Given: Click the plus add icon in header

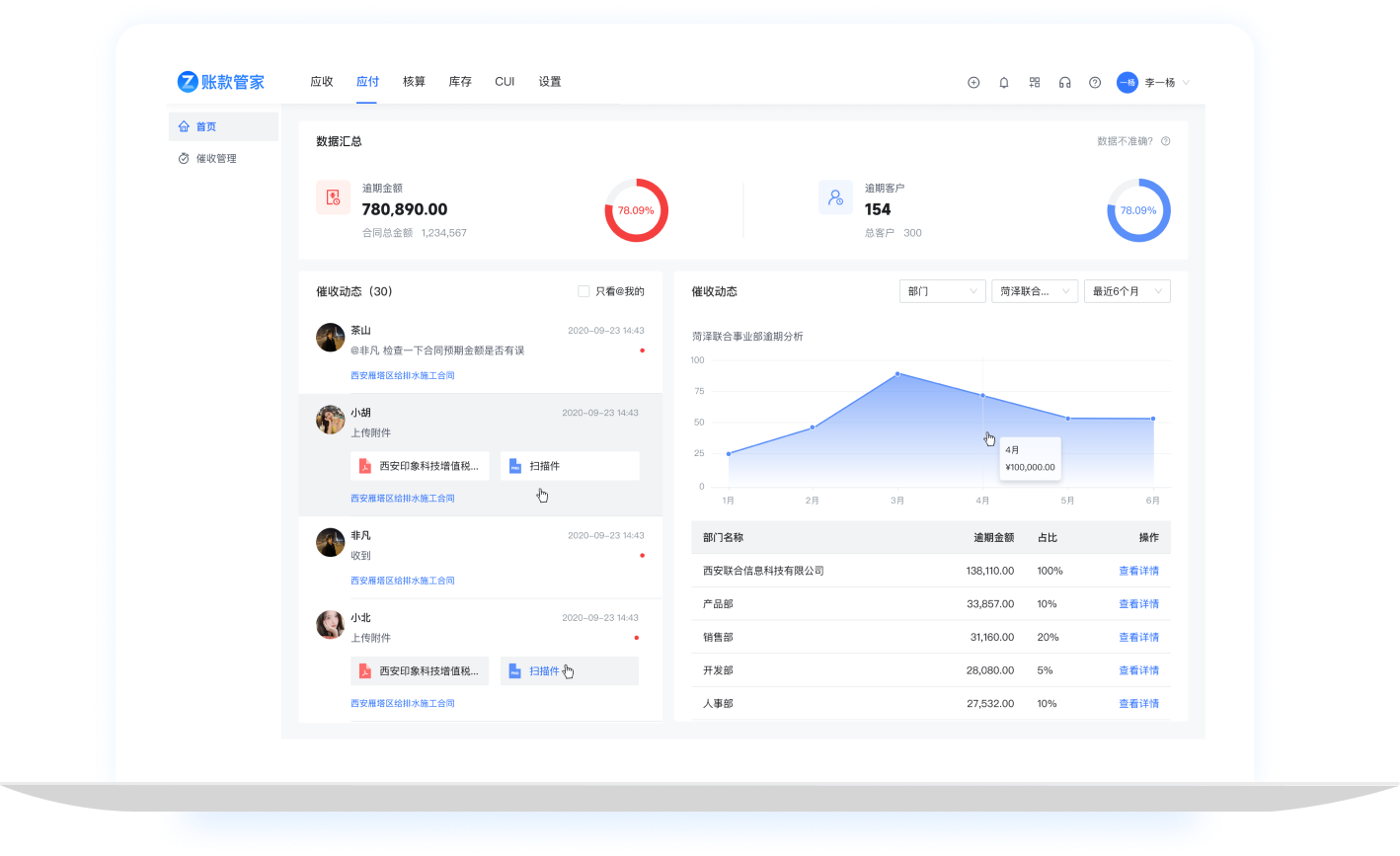Looking at the screenshot, I should (x=973, y=83).
